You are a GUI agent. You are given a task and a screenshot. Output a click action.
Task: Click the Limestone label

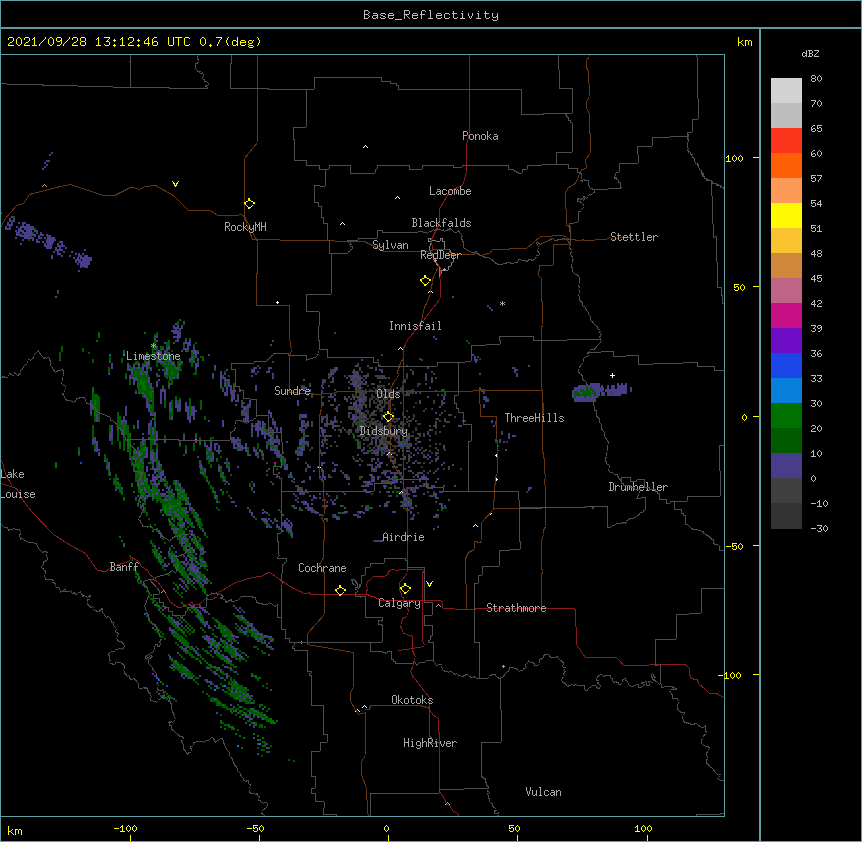pyautogui.click(x=153, y=356)
